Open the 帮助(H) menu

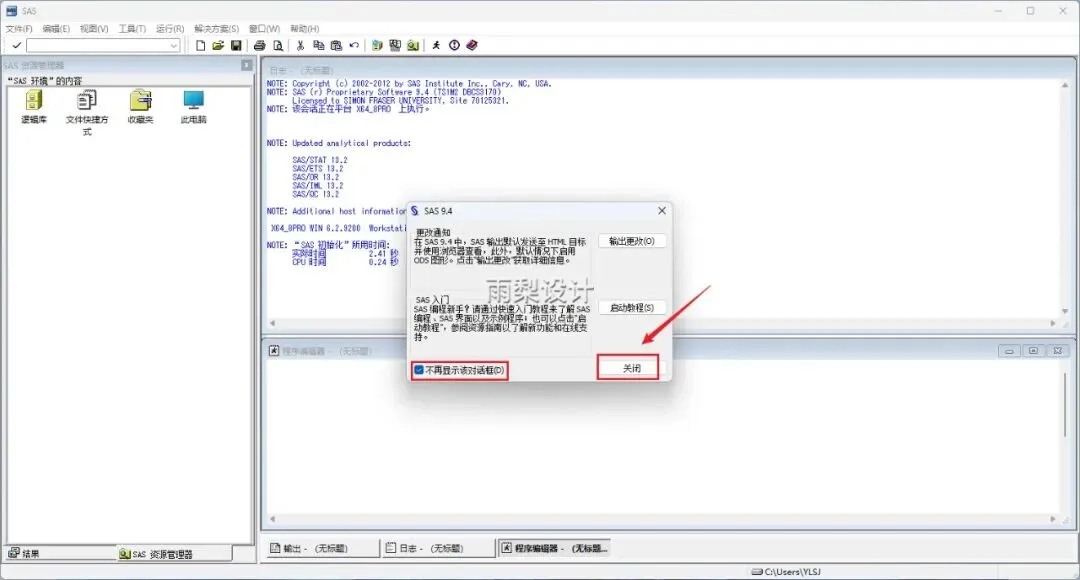tap(304, 29)
